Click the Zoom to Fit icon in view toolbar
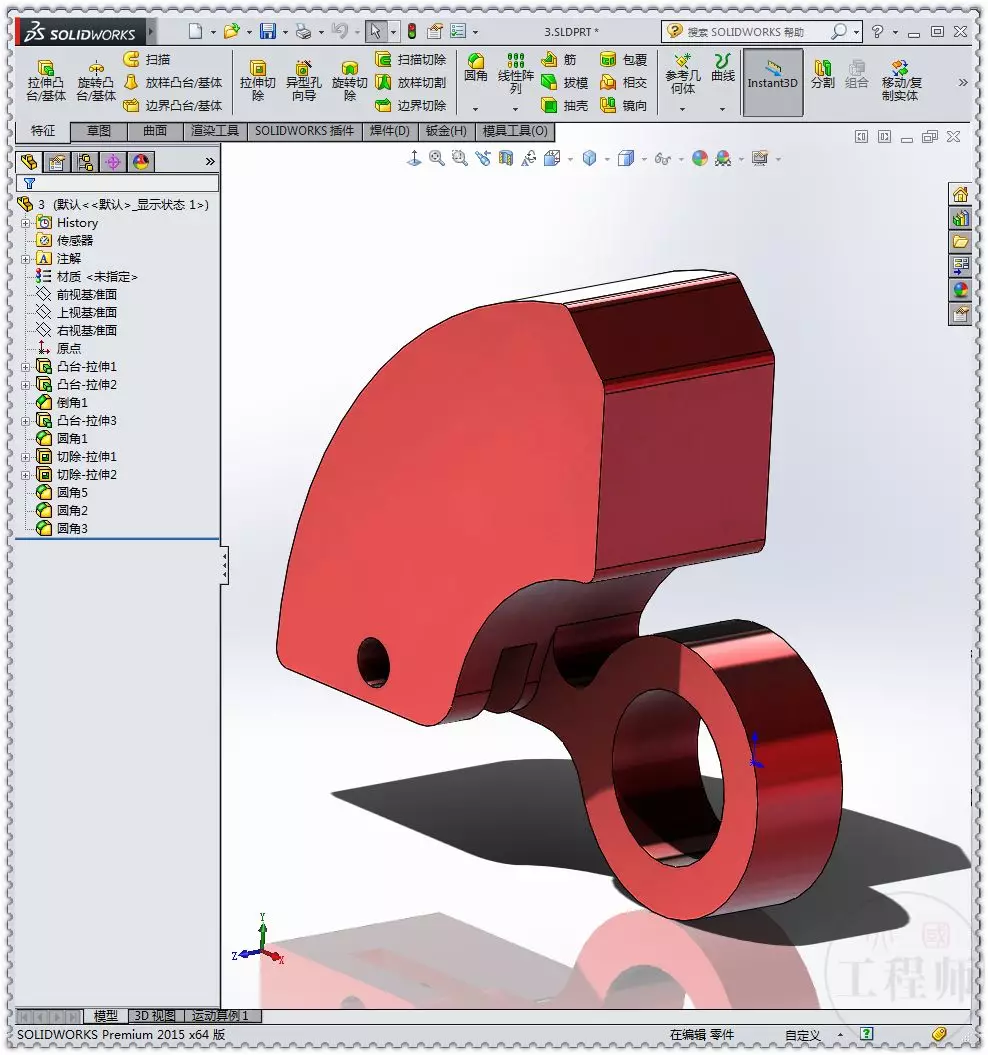 437,158
